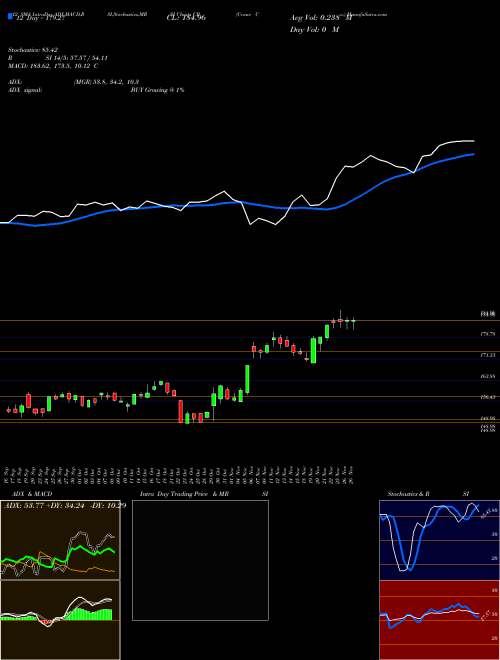500x660 pixels.
Task: Select the Avg Vol: 0.238 M reading
Action: click(x=321, y=18)
